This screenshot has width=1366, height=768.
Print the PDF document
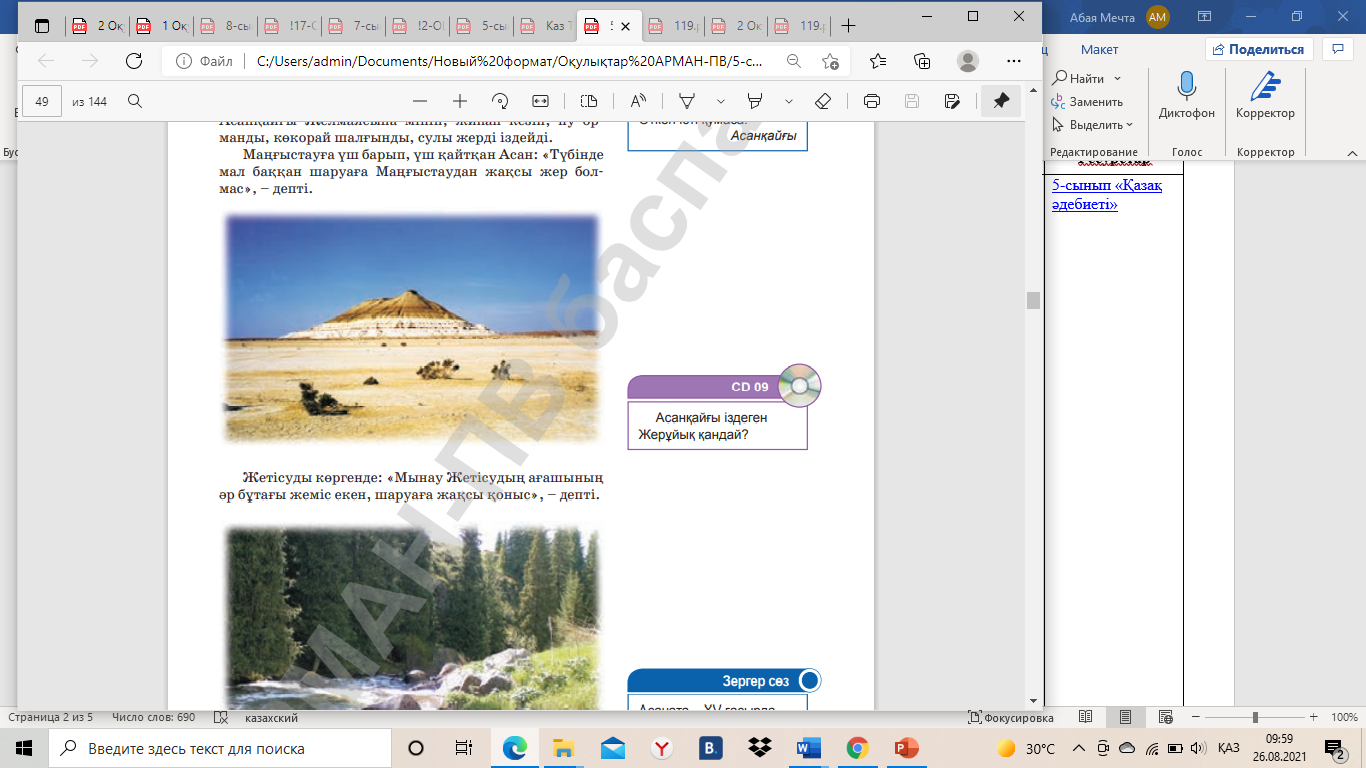pos(871,101)
